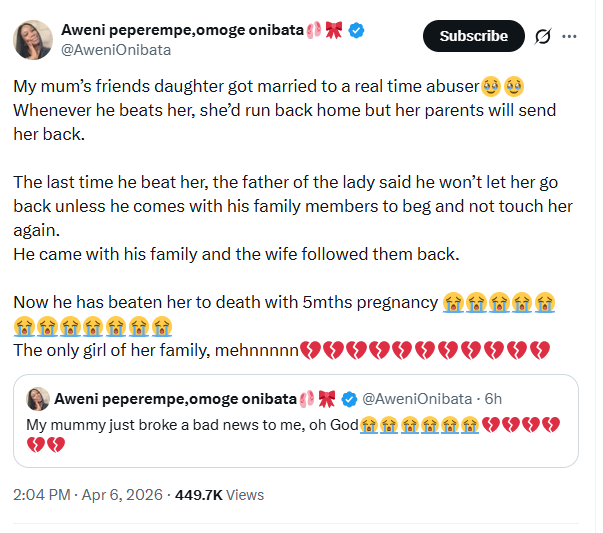
Task: Click the quoted tweet's 6h timestamp
Action: click(492, 399)
